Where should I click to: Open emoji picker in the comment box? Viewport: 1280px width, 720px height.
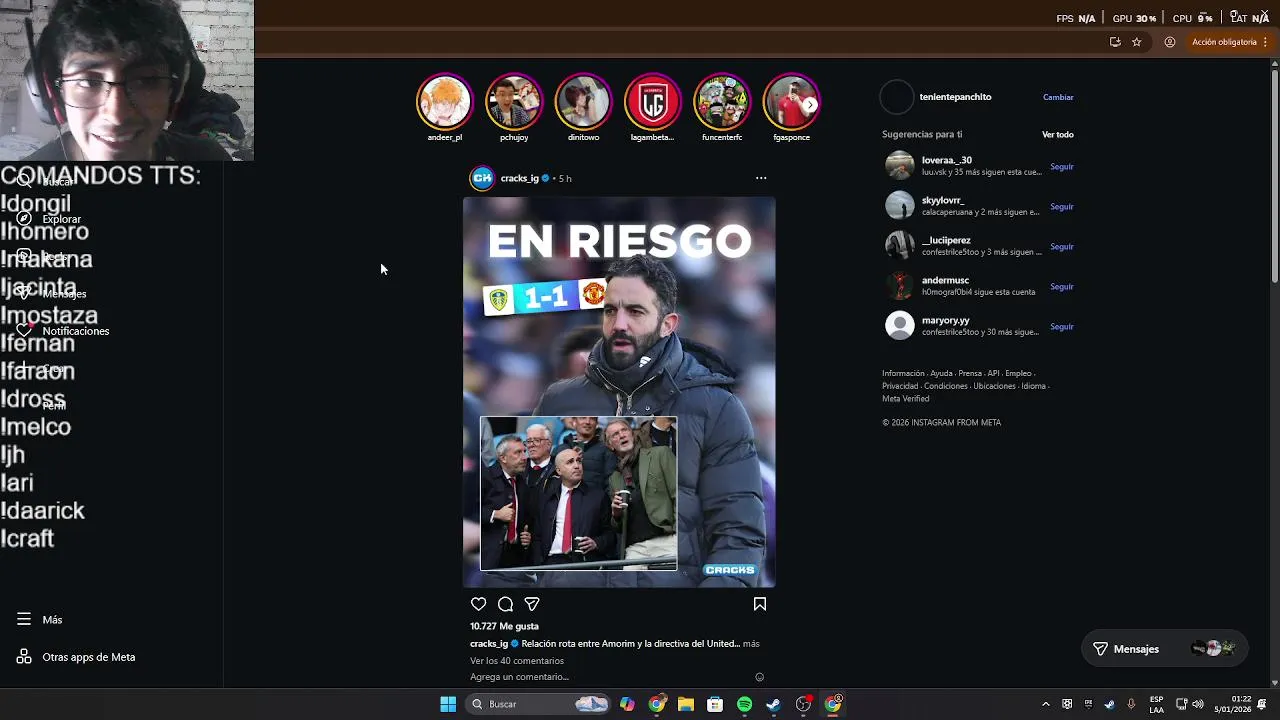coord(759,677)
